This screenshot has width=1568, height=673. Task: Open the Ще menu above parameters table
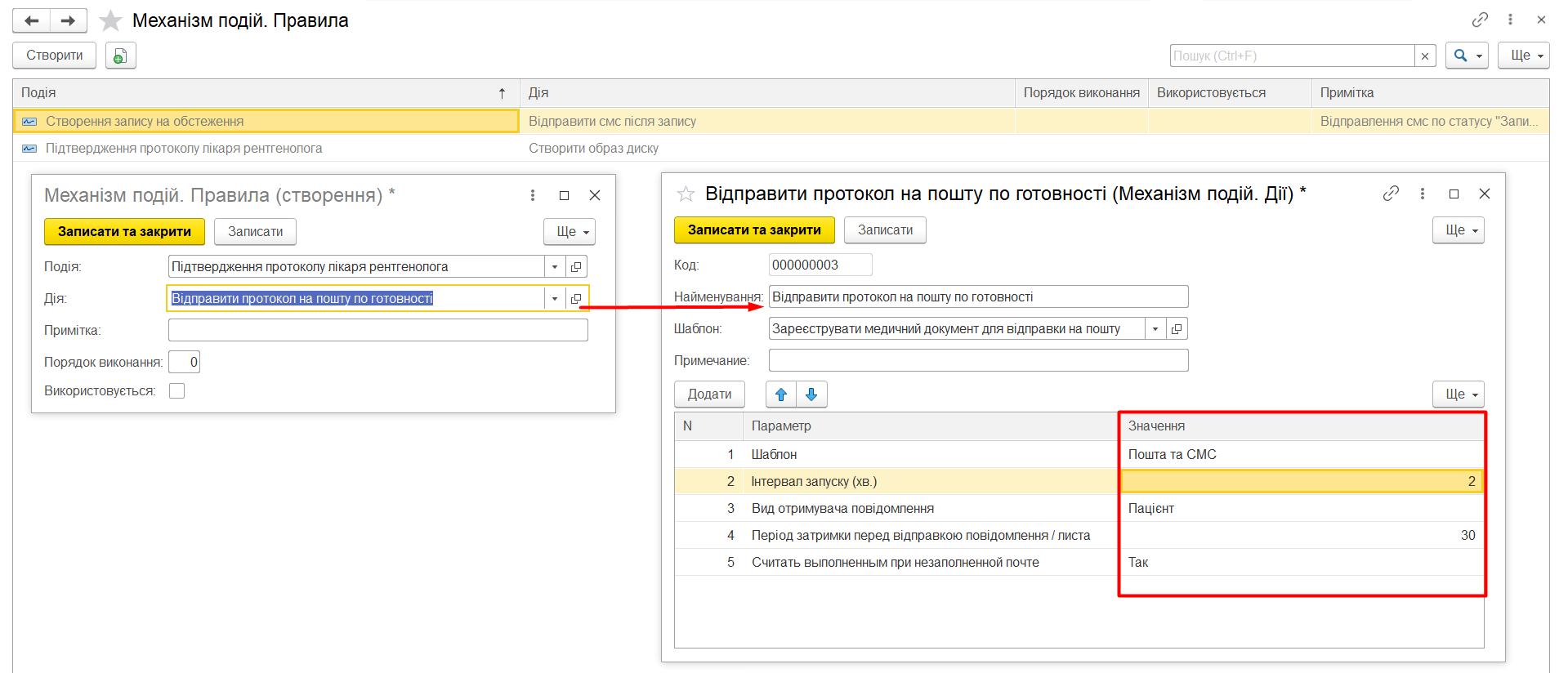click(x=1458, y=394)
